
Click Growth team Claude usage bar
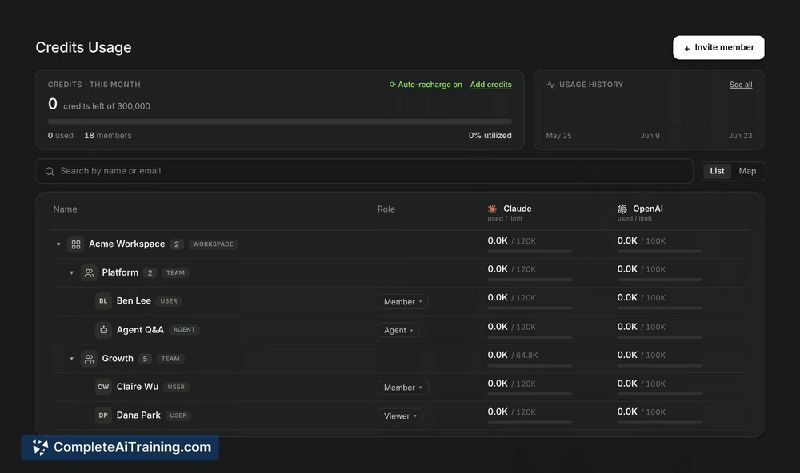(530, 365)
